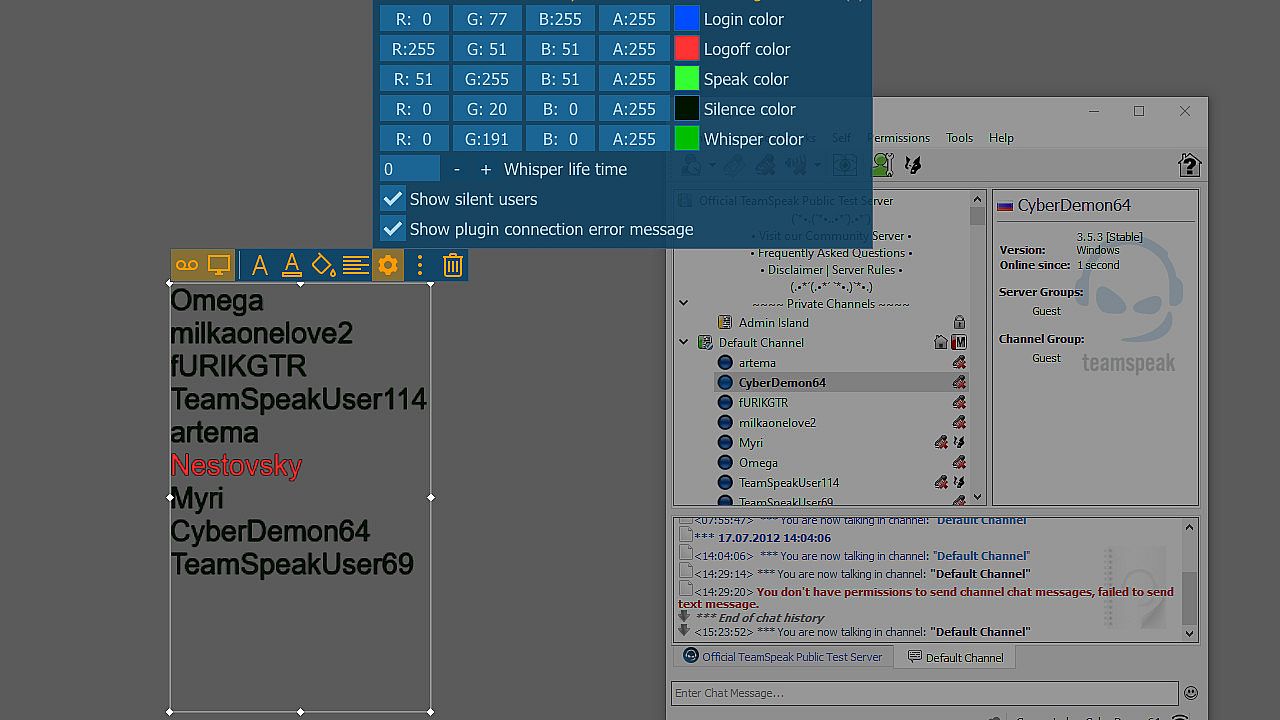Open the Permissions menu in TeamSpeak
The image size is (1280, 720).
[x=899, y=138]
